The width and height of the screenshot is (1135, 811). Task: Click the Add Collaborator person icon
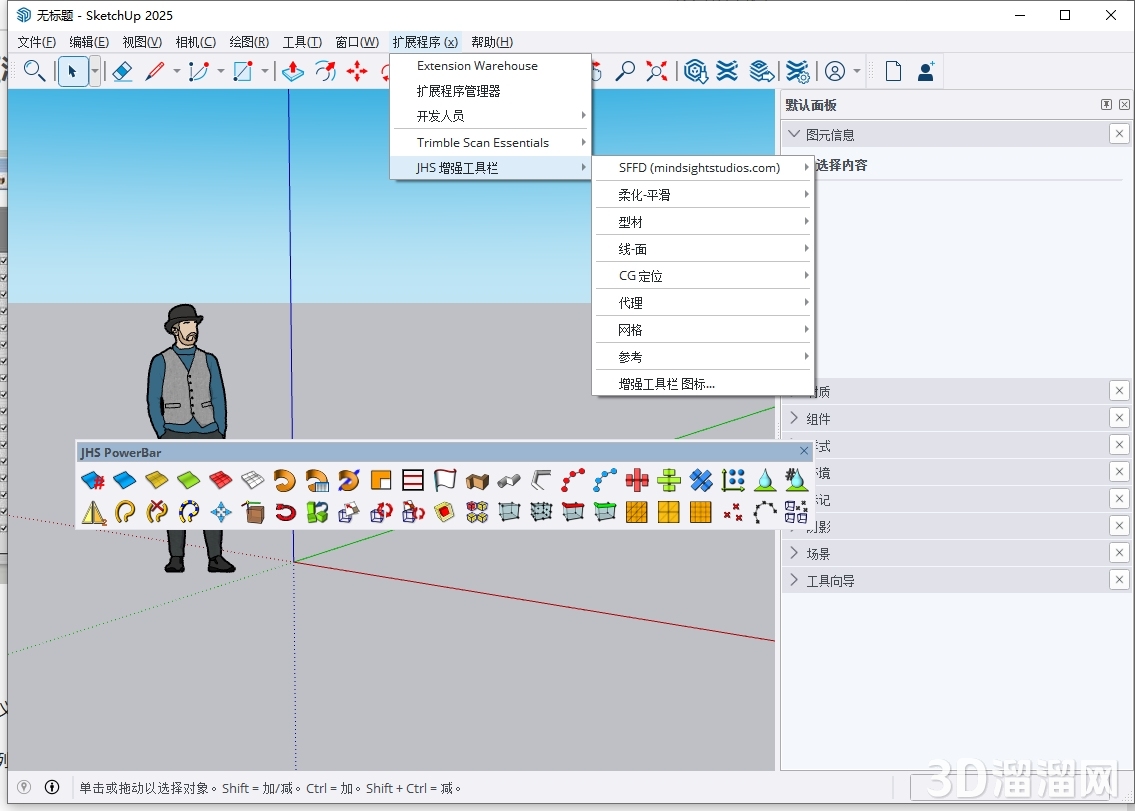[x=925, y=71]
